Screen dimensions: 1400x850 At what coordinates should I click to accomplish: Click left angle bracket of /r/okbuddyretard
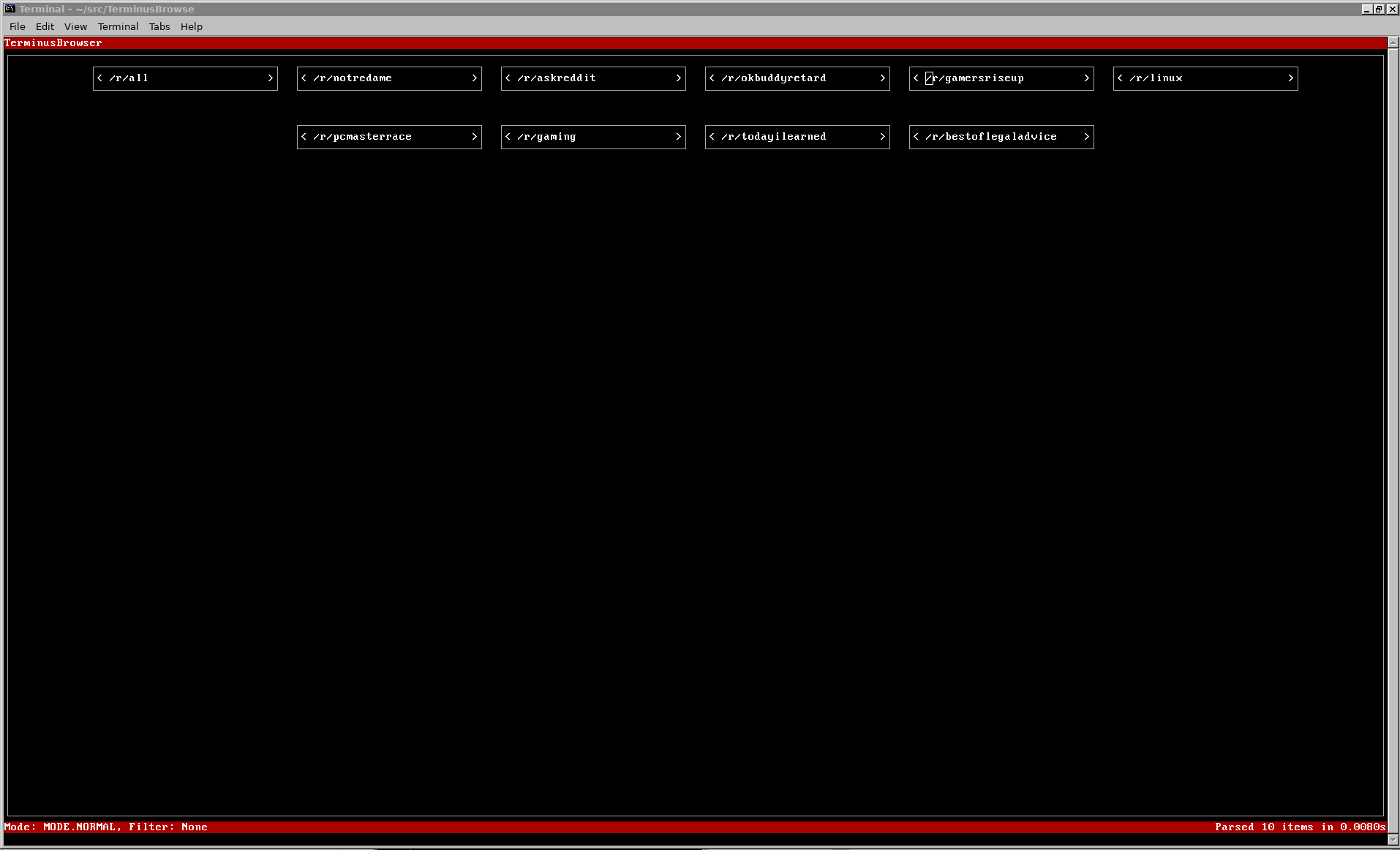tap(712, 78)
